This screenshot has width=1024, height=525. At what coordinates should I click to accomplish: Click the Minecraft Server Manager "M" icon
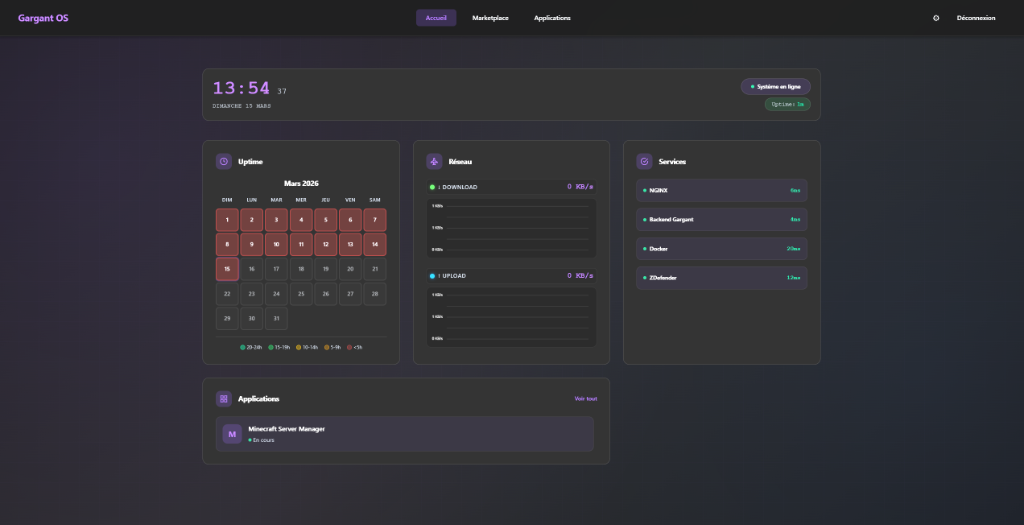click(232, 434)
